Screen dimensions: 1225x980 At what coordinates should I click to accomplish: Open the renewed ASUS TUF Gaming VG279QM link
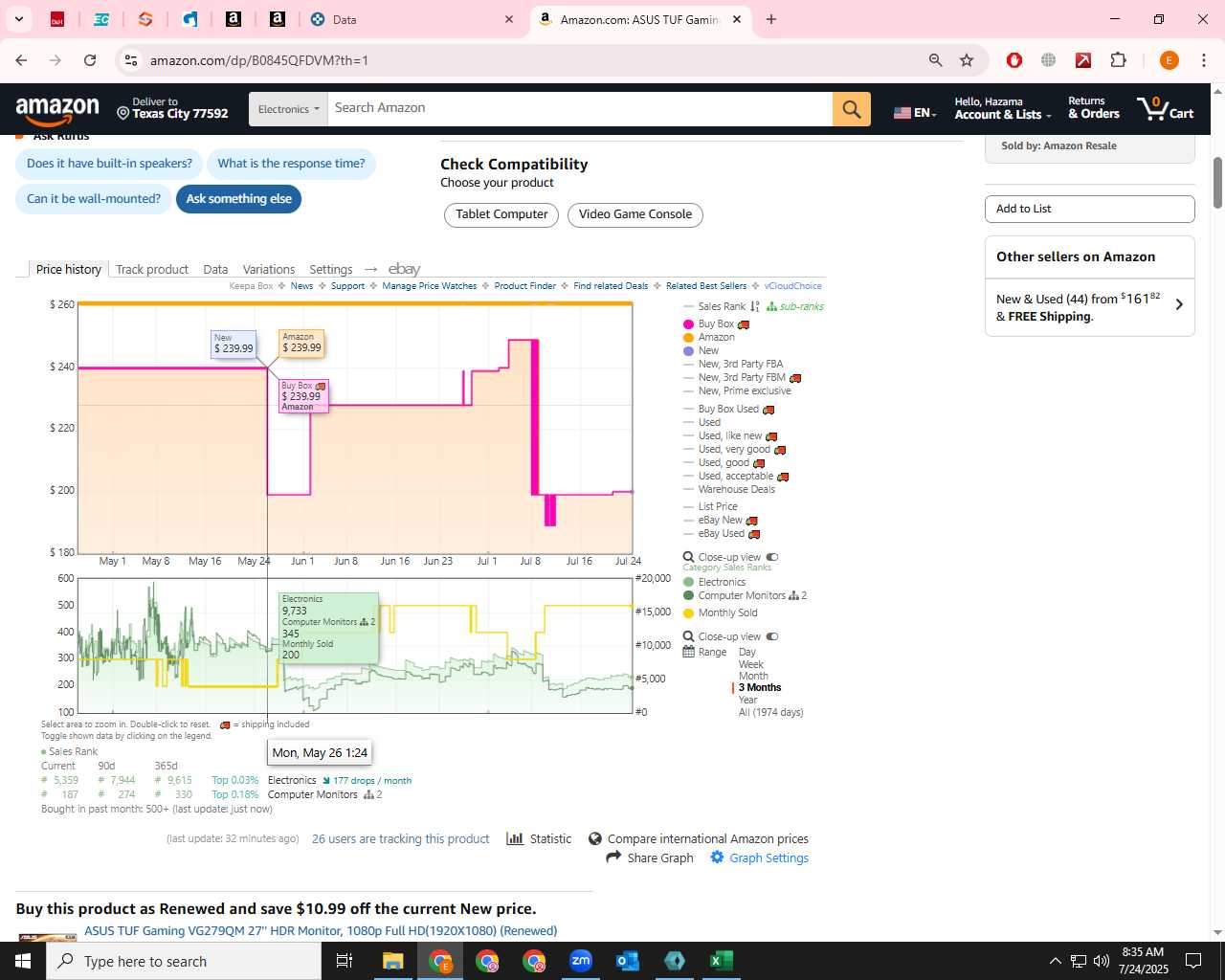tap(321, 930)
